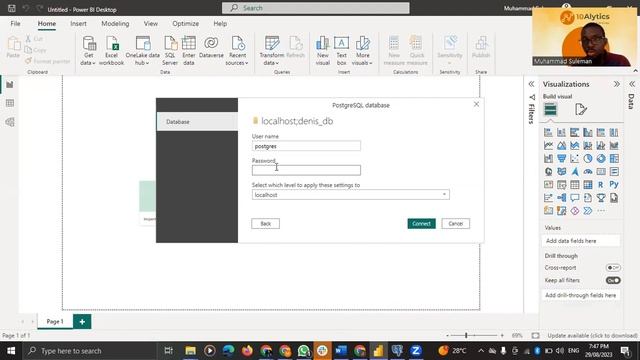Click Add data fields here well

click(581, 241)
